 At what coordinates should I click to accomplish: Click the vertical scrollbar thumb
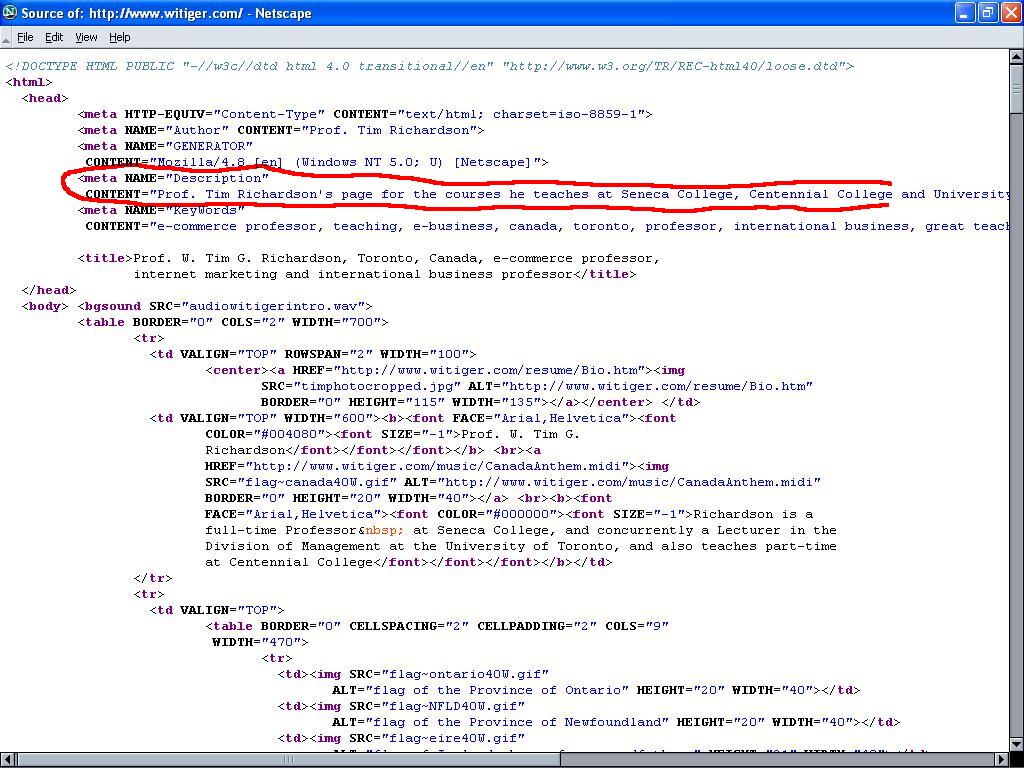pyautogui.click(x=1016, y=89)
